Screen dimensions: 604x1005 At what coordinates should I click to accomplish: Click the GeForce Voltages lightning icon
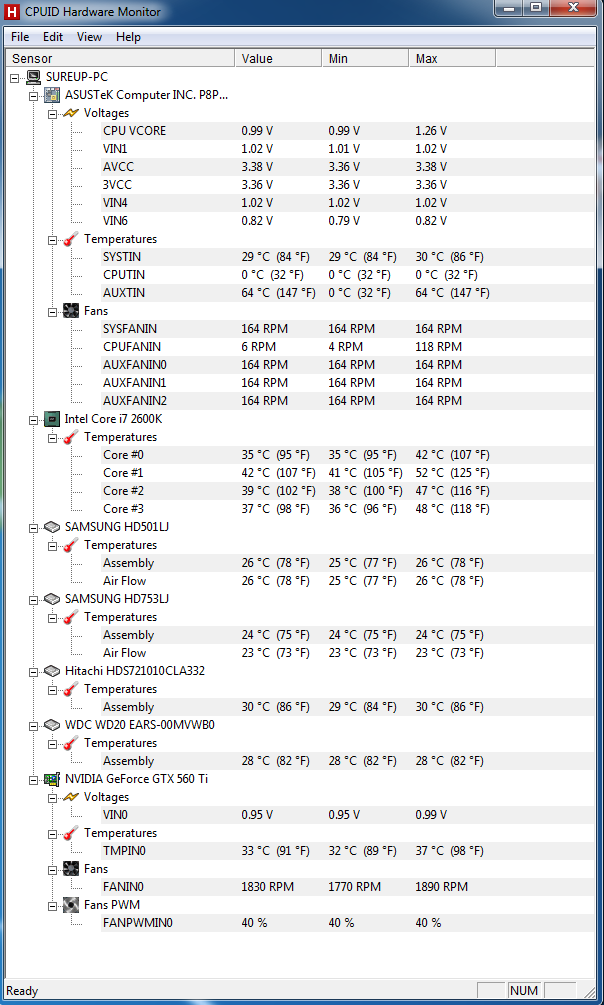pyautogui.click(x=71, y=797)
